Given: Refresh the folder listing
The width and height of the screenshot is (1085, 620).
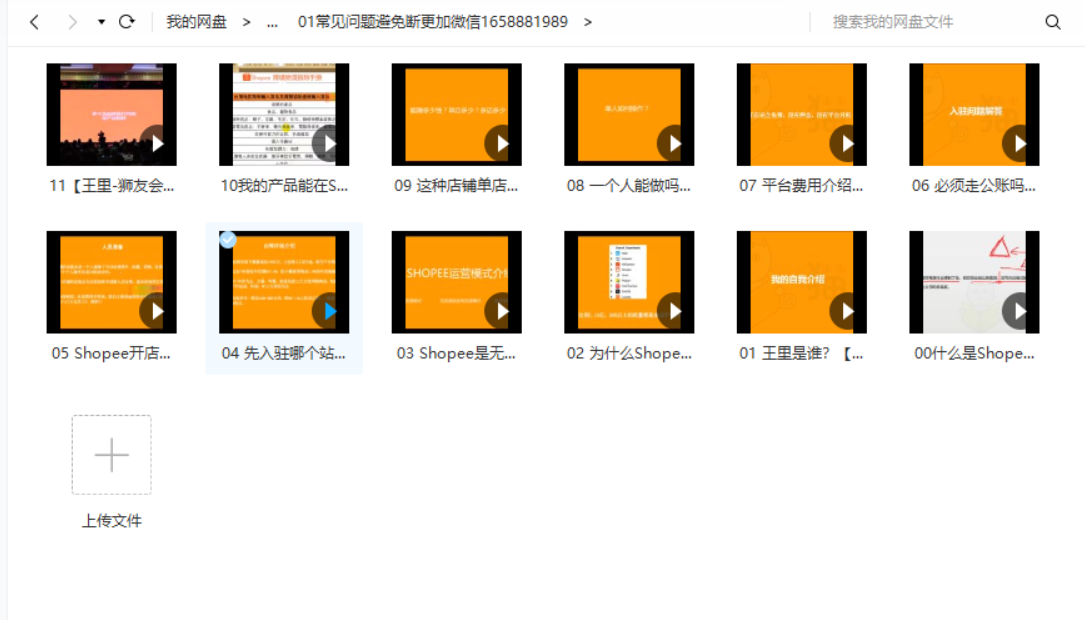Looking at the screenshot, I should click(x=127, y=22).
